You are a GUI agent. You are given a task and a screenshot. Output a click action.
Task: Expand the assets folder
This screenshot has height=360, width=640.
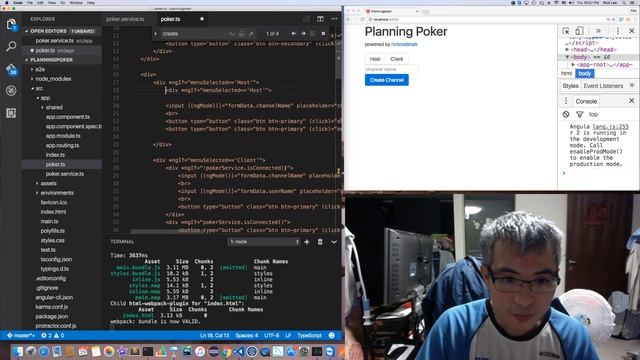point(37,183)
